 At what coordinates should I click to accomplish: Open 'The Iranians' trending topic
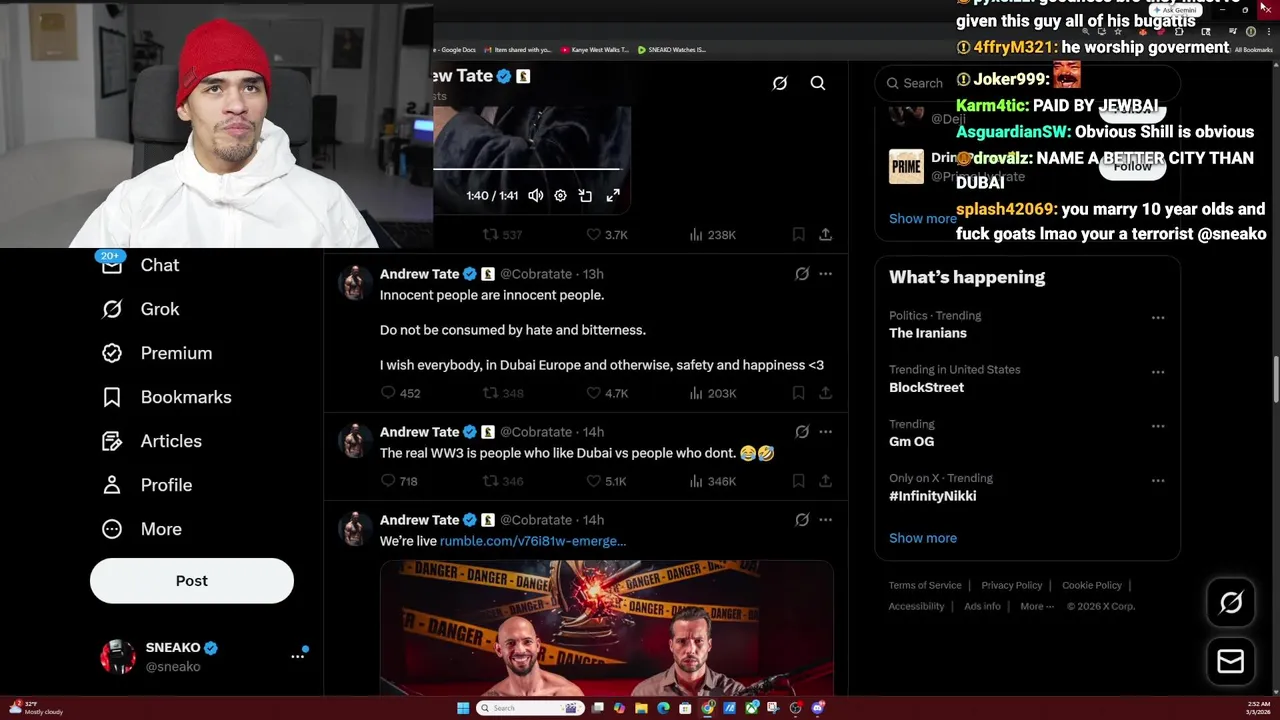coord(928,333)
